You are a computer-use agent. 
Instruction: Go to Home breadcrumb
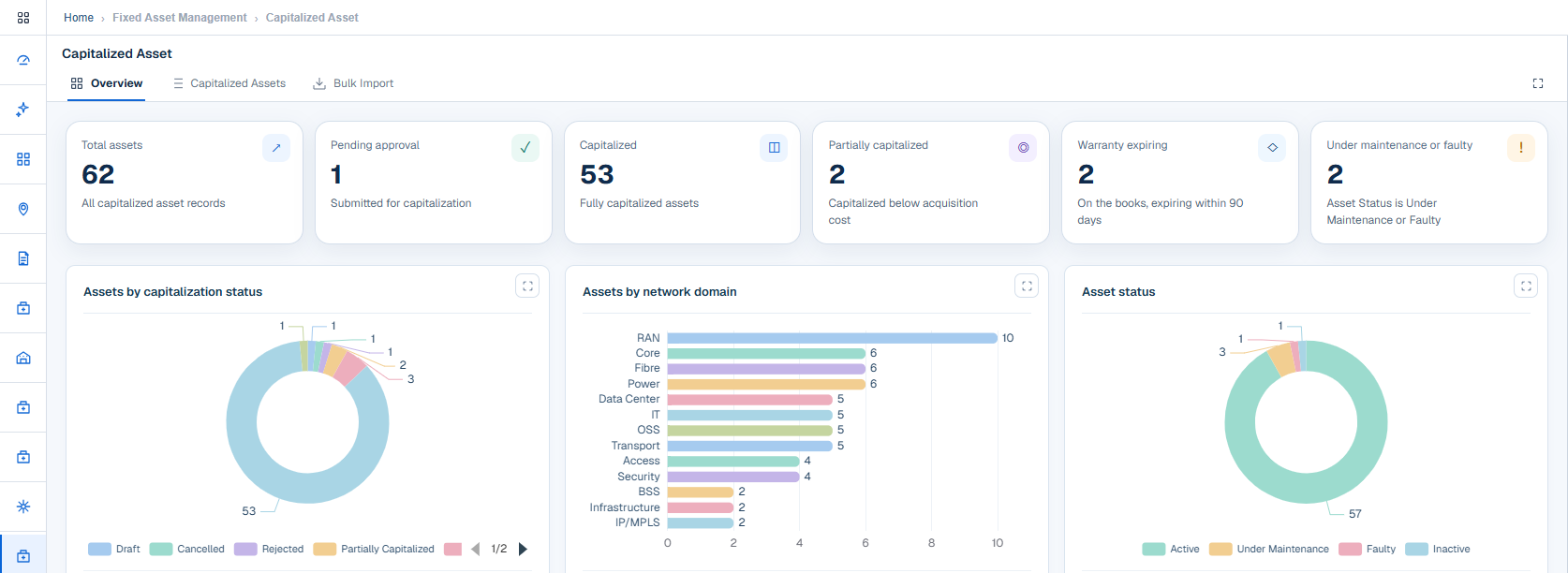[x=79, y=18]
